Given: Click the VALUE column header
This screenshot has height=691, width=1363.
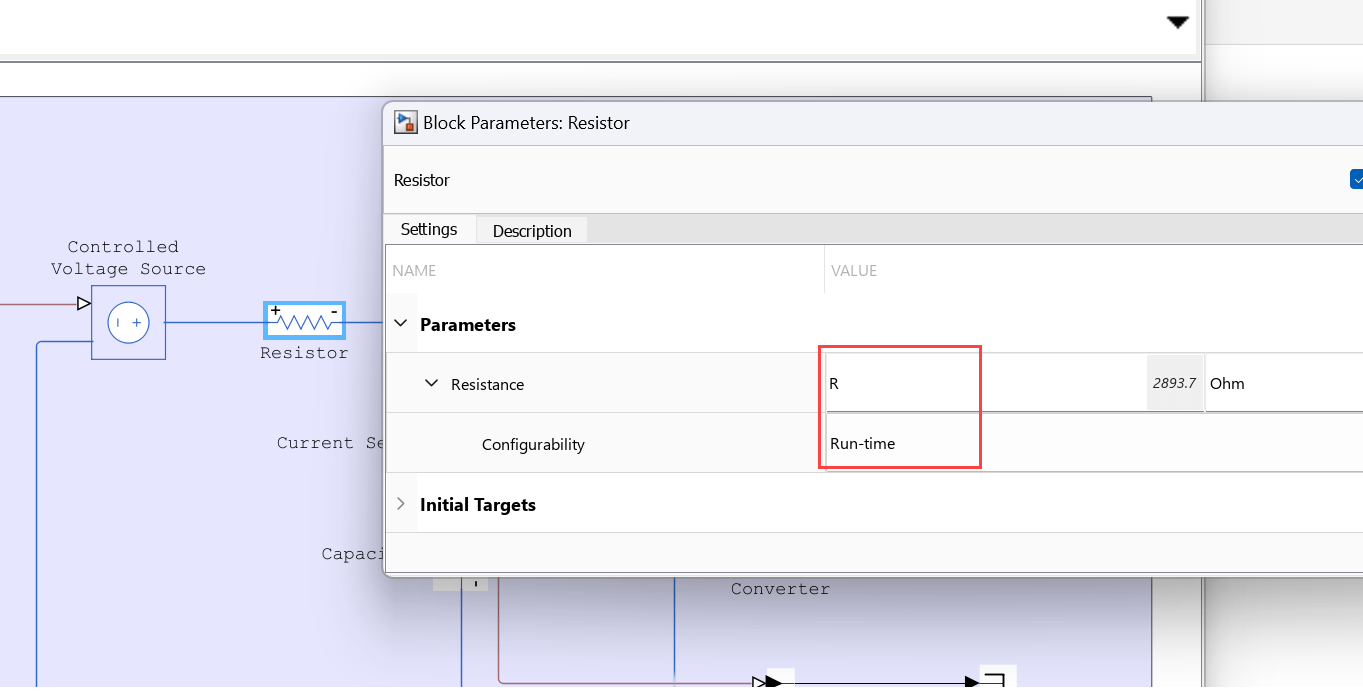Looking at the screenshot, I should [x=853, y=271].
